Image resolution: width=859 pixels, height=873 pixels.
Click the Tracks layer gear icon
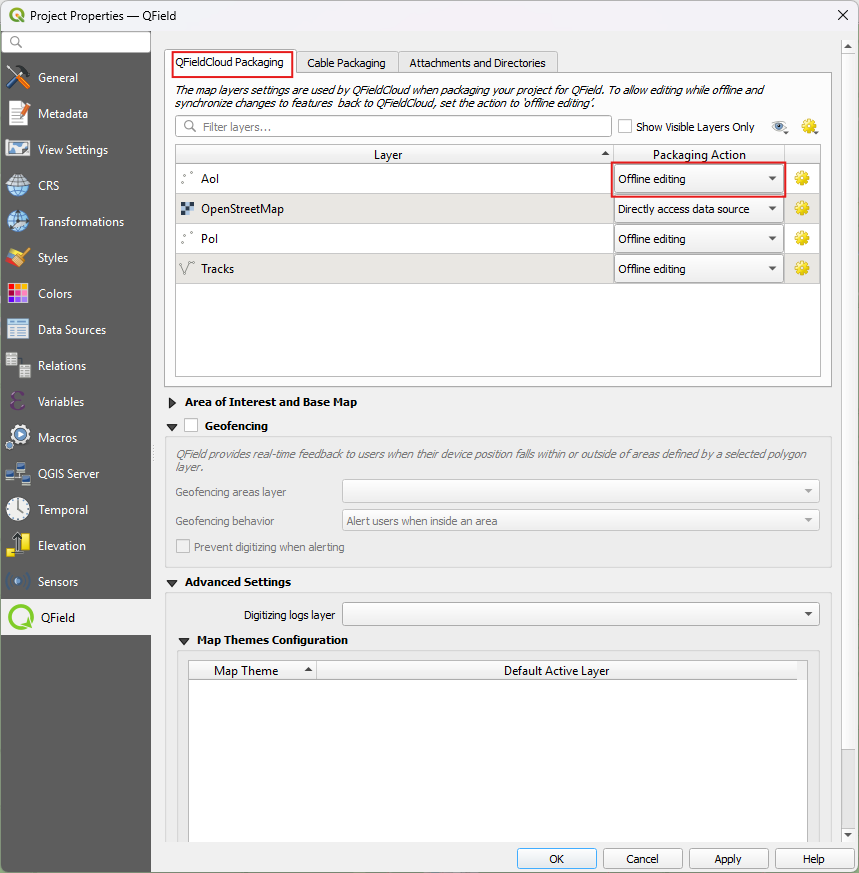click(x=801, y=269)
